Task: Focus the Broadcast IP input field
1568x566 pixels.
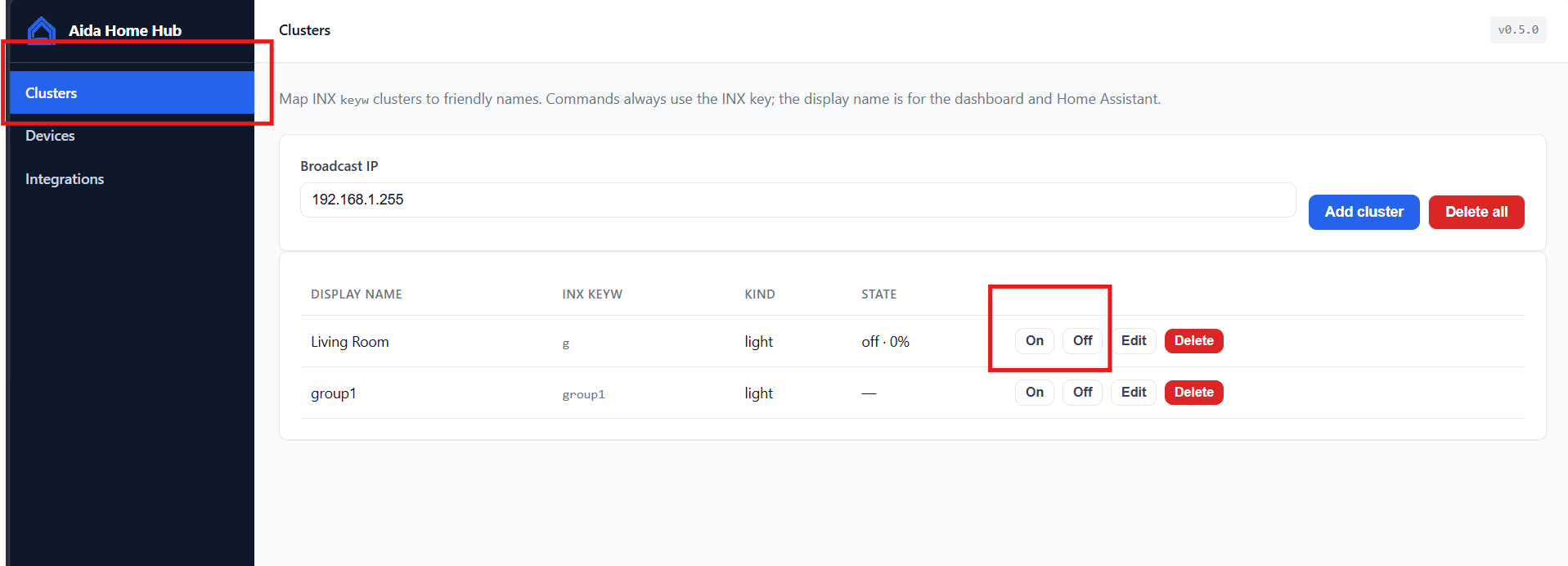Action: tap(797, 200)
